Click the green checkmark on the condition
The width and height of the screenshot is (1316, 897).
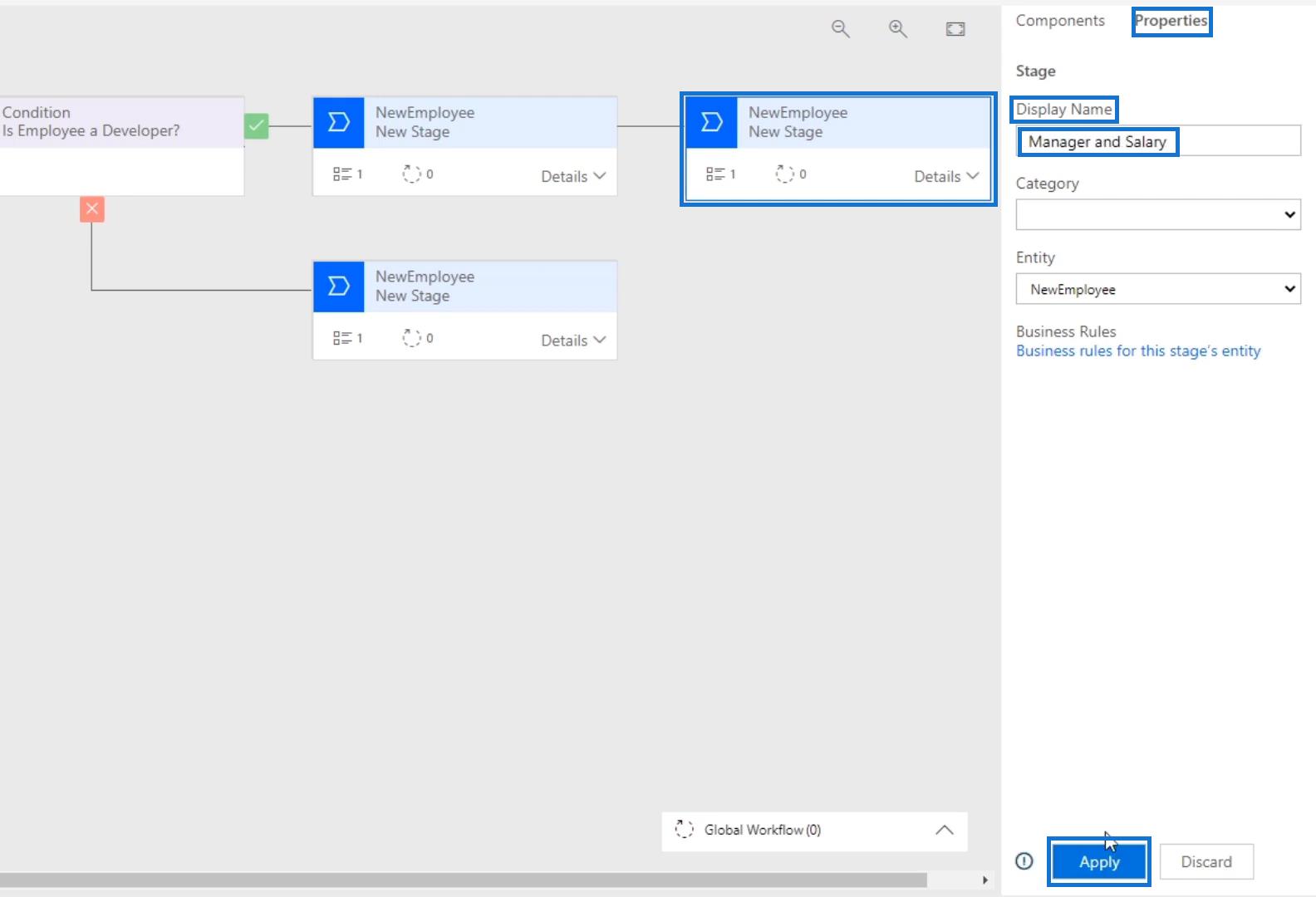pyautogui.click(x=257, y=126)
